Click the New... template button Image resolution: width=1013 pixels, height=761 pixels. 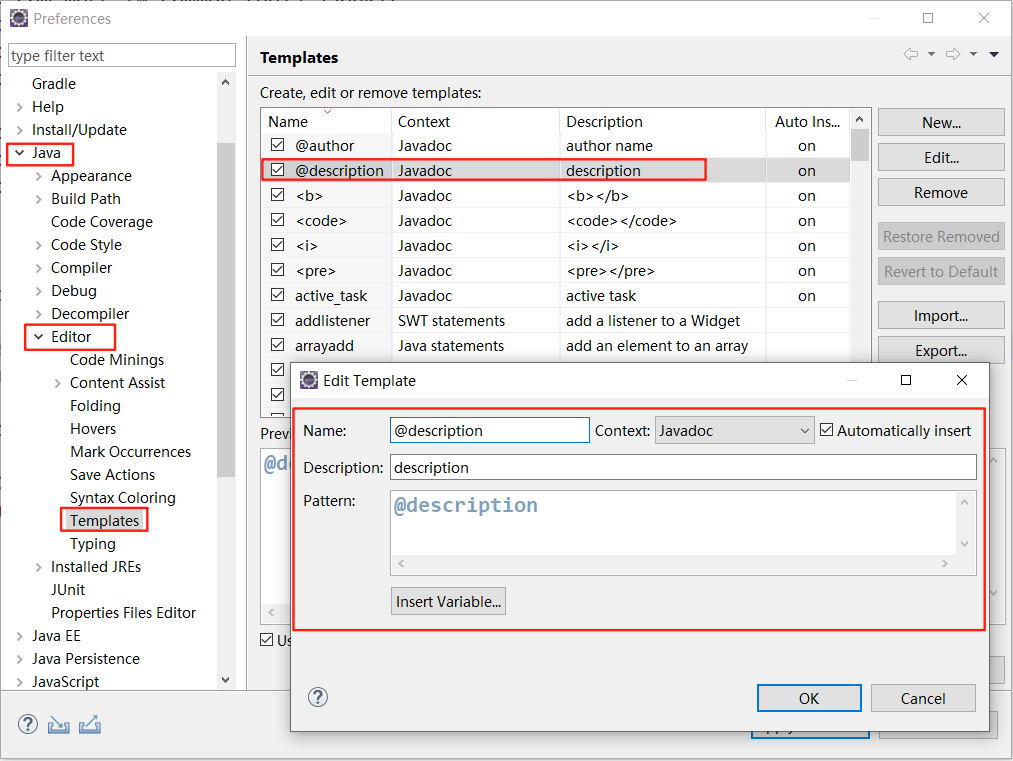(x=941, y=122)
